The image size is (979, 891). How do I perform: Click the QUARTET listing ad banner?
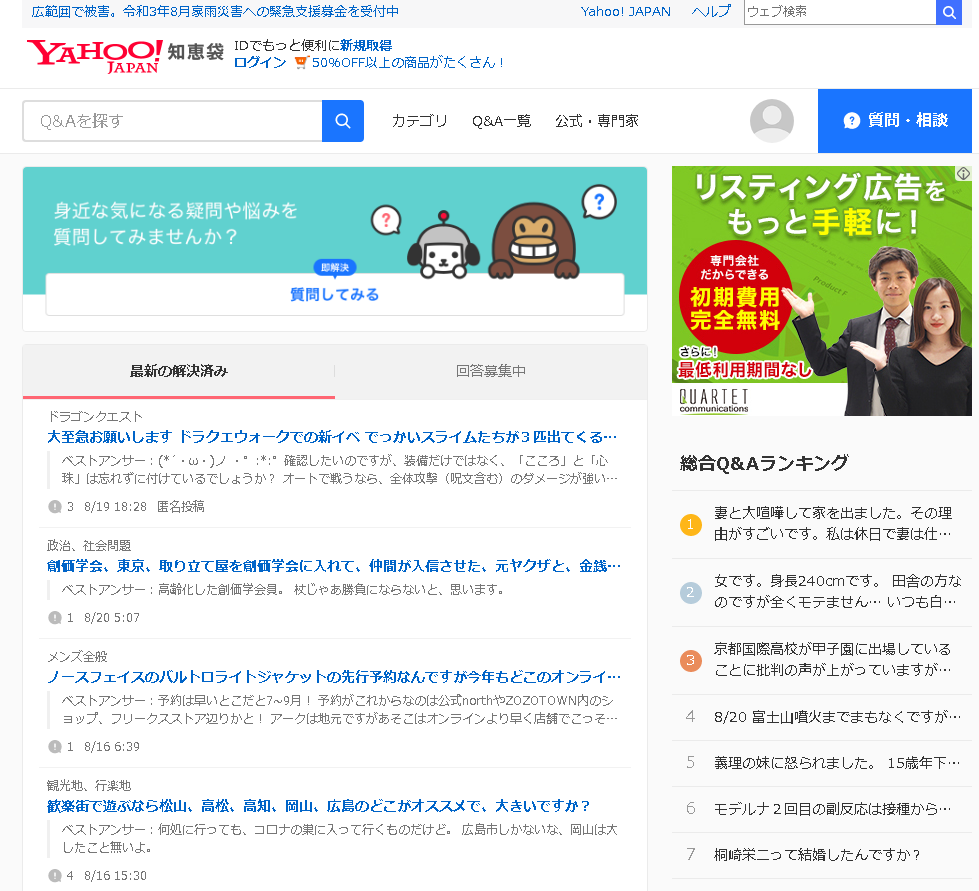(822, 291)
